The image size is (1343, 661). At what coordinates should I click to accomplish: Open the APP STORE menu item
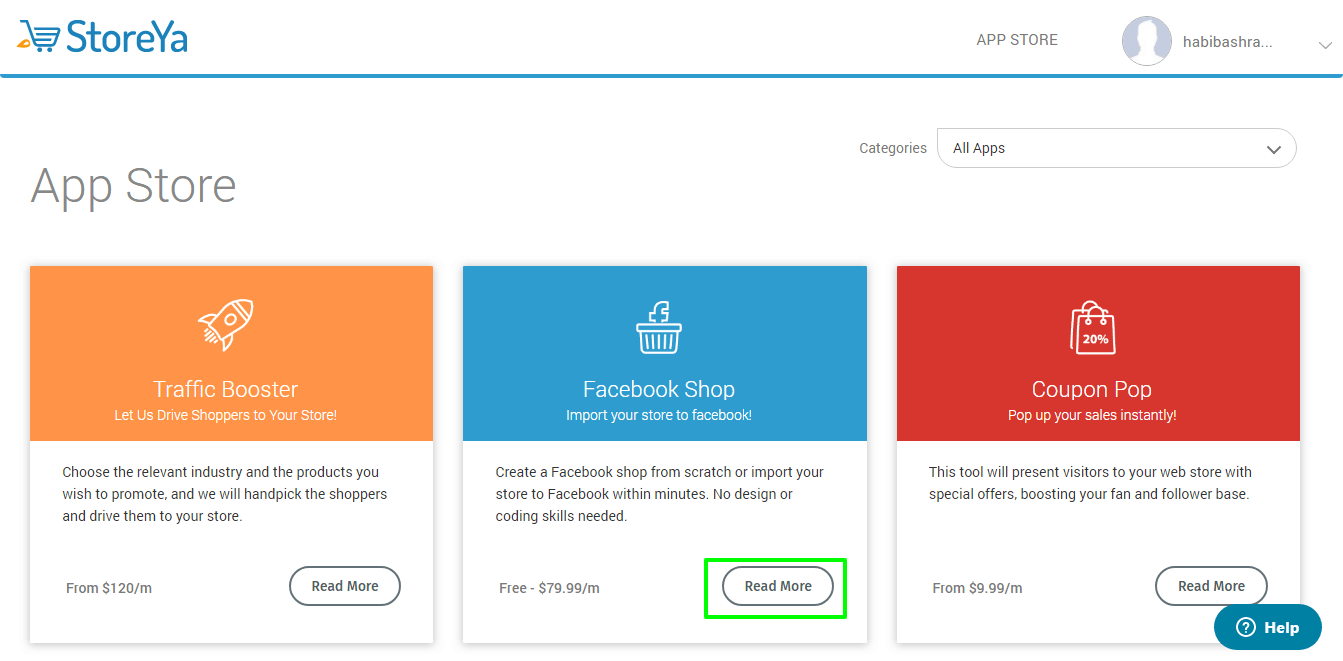click(x=1017, y=40)
